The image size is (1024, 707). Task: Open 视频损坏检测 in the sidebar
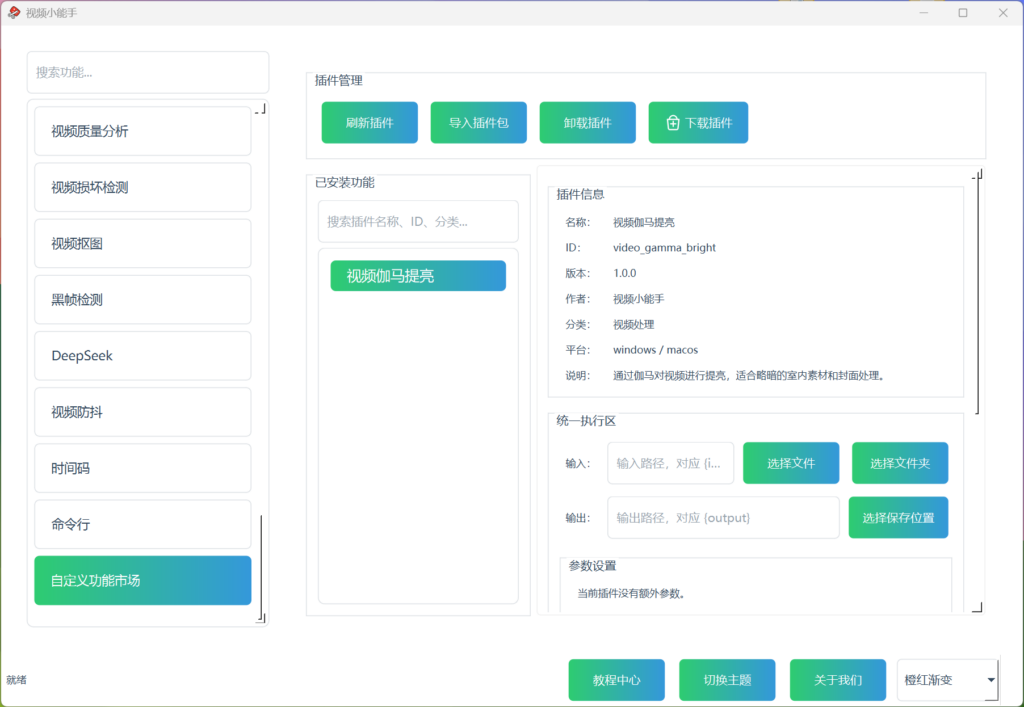click(x=143, y=187)
